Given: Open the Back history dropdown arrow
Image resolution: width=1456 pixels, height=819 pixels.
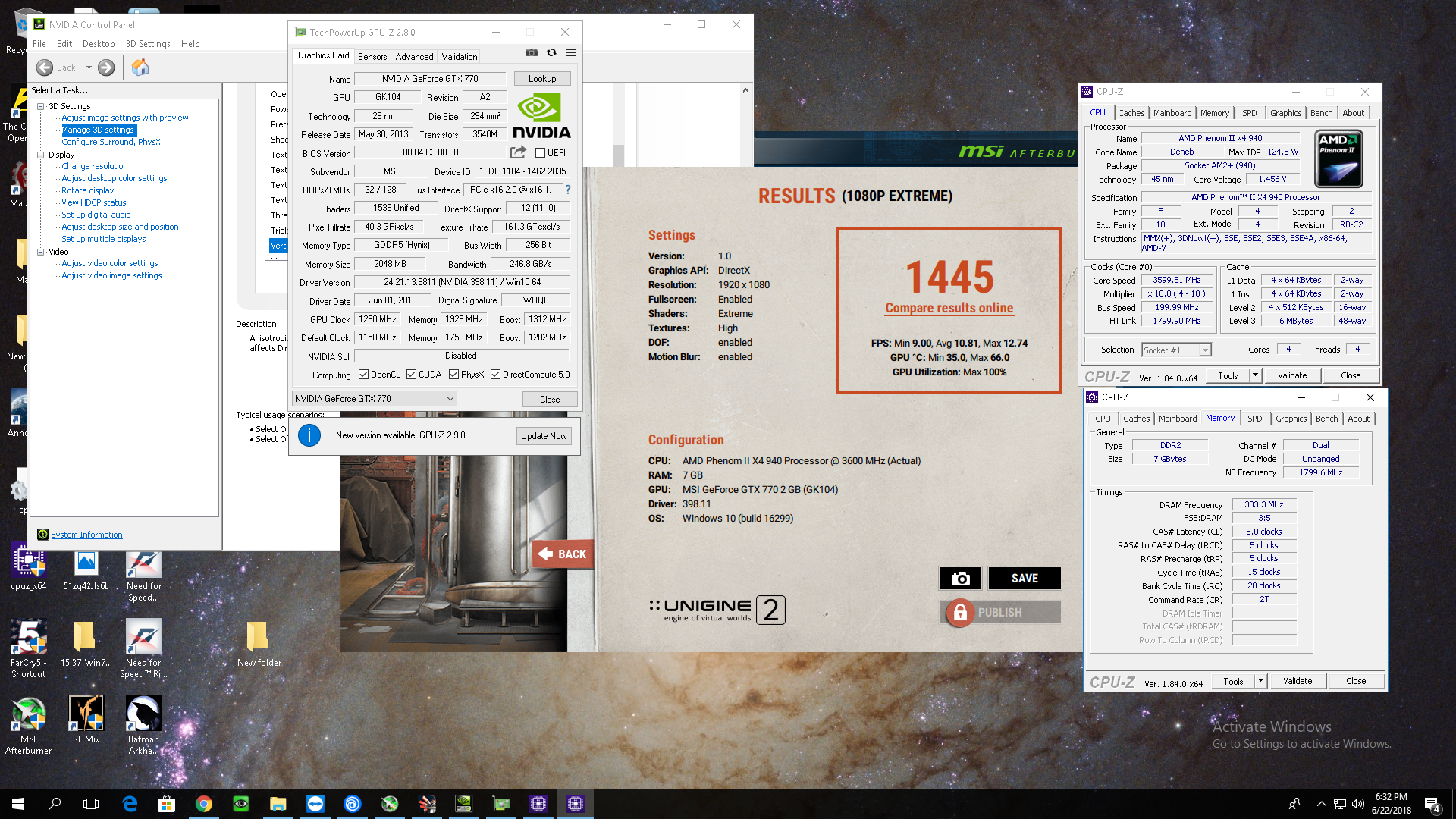Looking at the screenshot, I should pyautogui.click(x=89, y=67).
